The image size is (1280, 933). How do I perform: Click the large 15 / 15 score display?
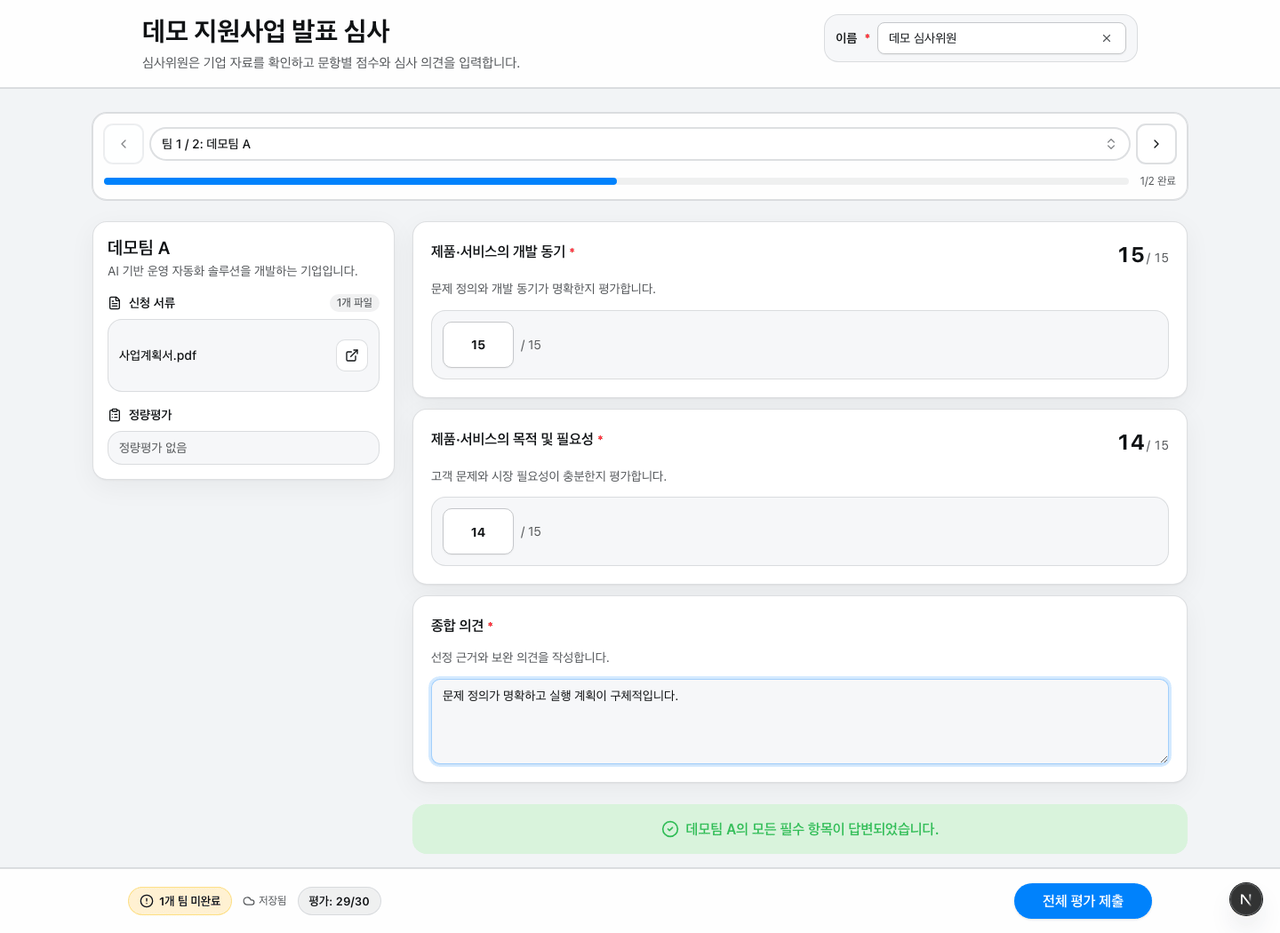click(1143, 255)
